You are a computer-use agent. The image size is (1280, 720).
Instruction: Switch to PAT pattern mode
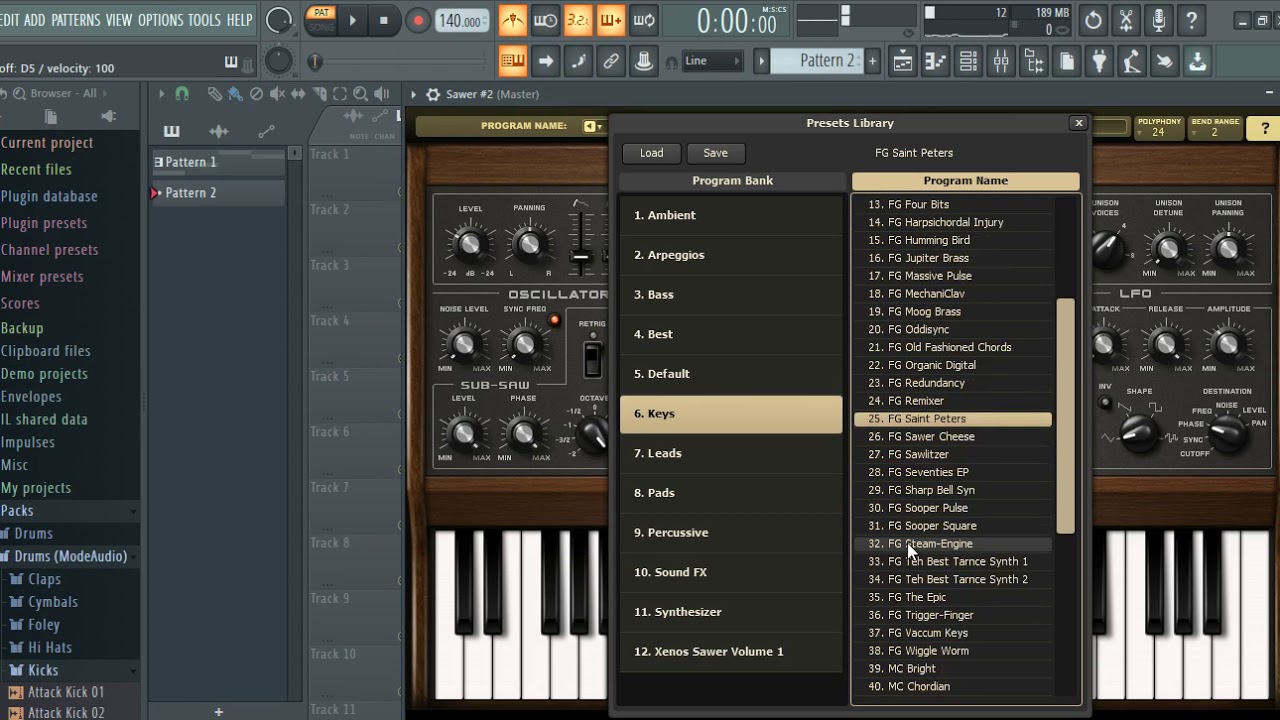[x=321, y=13]
